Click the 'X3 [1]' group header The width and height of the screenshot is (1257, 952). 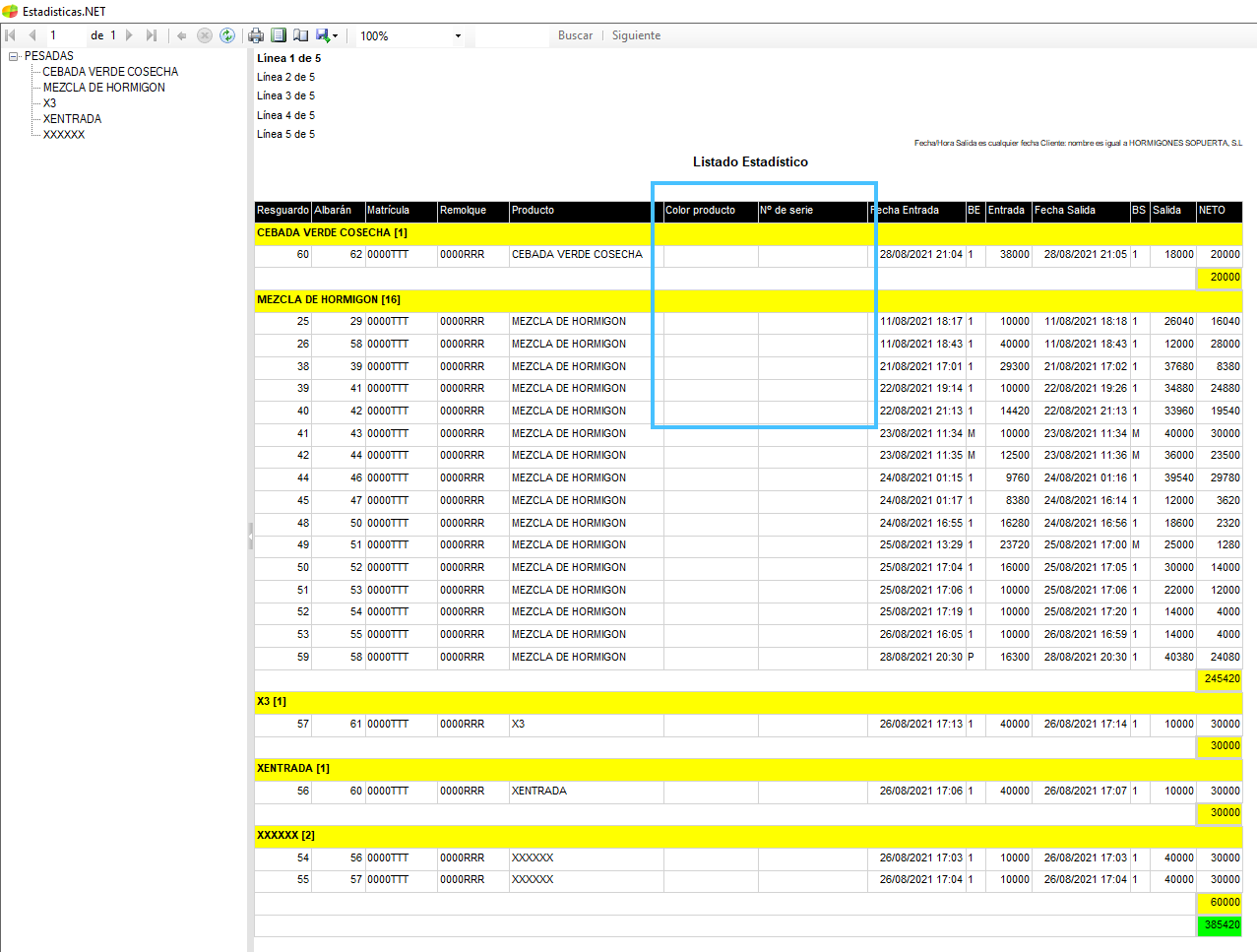pos(748,702)
